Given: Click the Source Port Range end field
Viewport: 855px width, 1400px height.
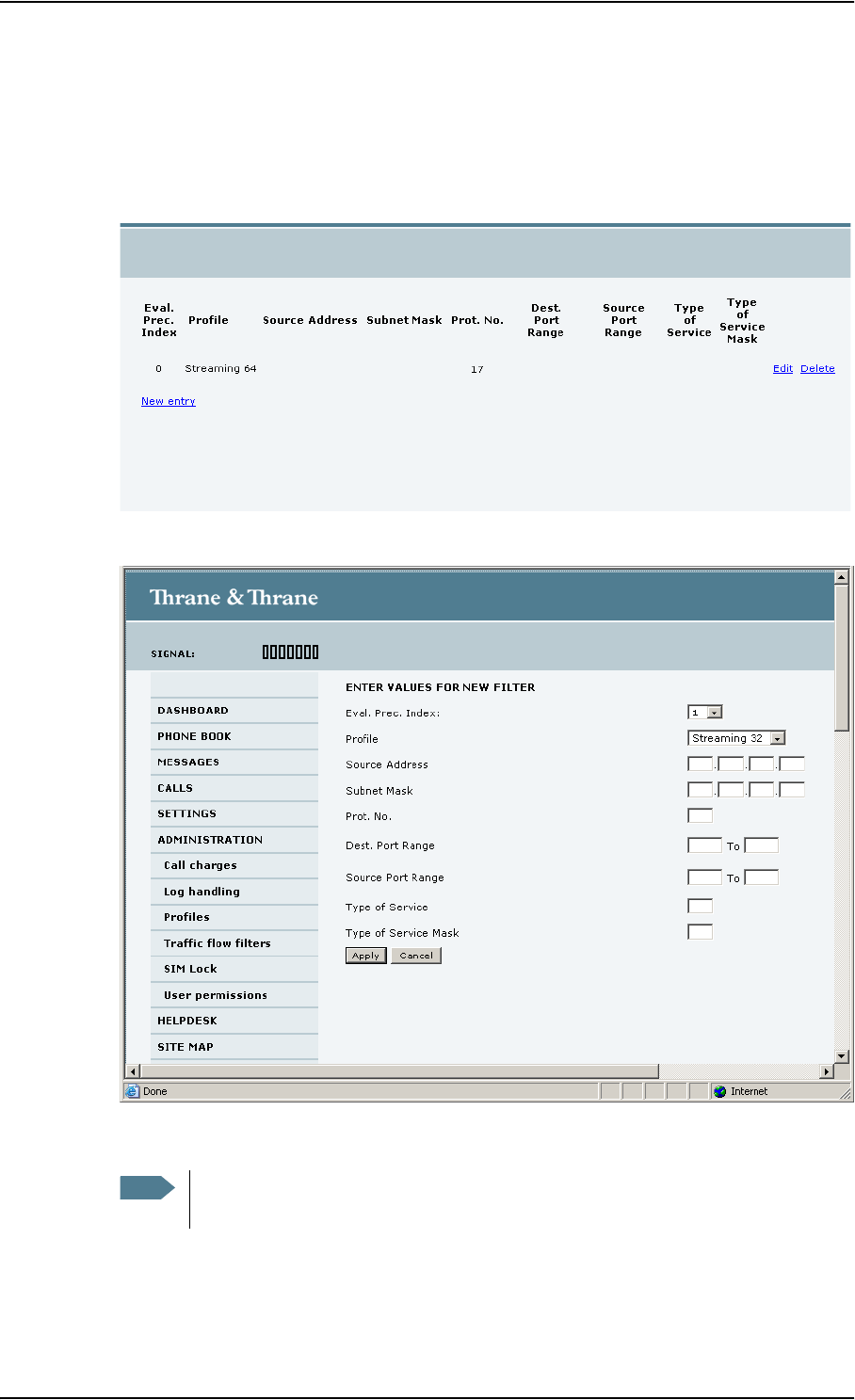Looking at the screenshot, I should (762, 877).
